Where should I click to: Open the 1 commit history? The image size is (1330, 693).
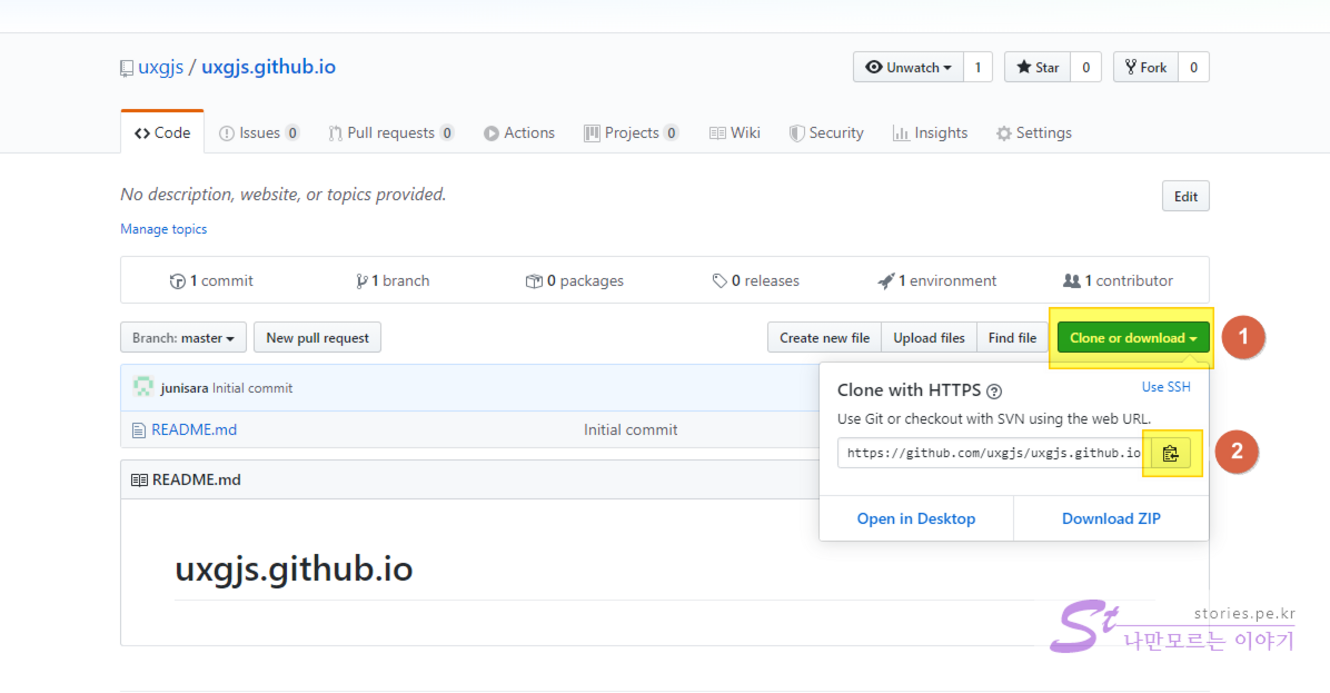click(212, 281)
